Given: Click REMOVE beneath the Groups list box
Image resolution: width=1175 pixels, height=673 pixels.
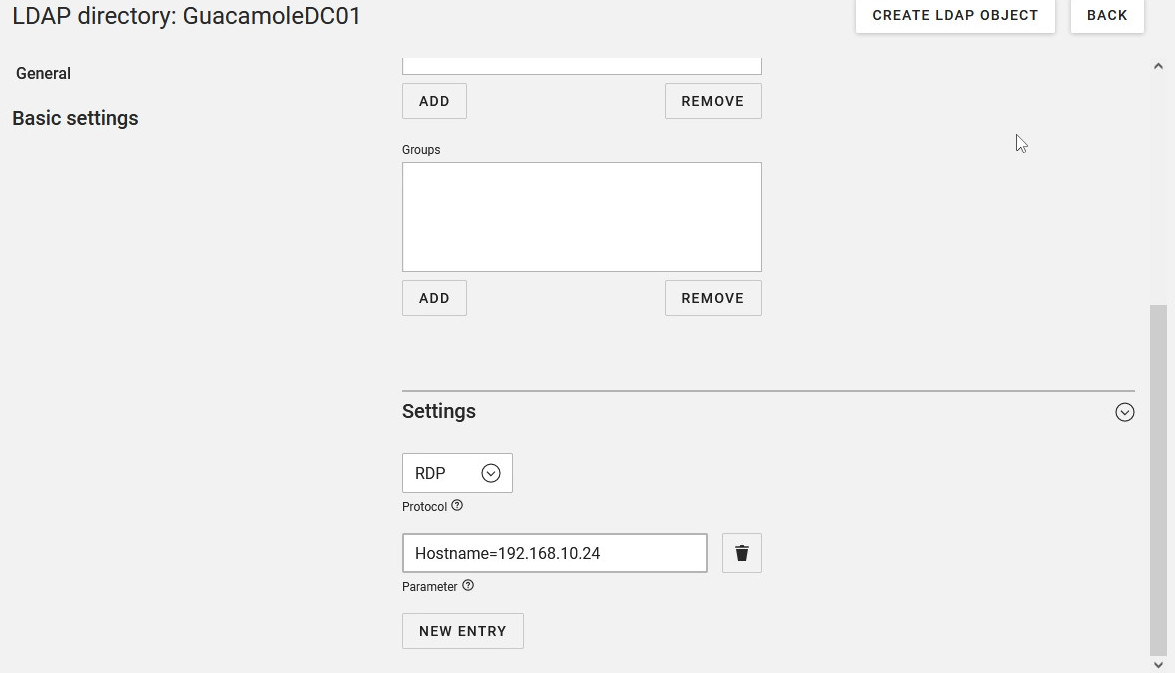Looking at the screenshot, I should (712, 298).
